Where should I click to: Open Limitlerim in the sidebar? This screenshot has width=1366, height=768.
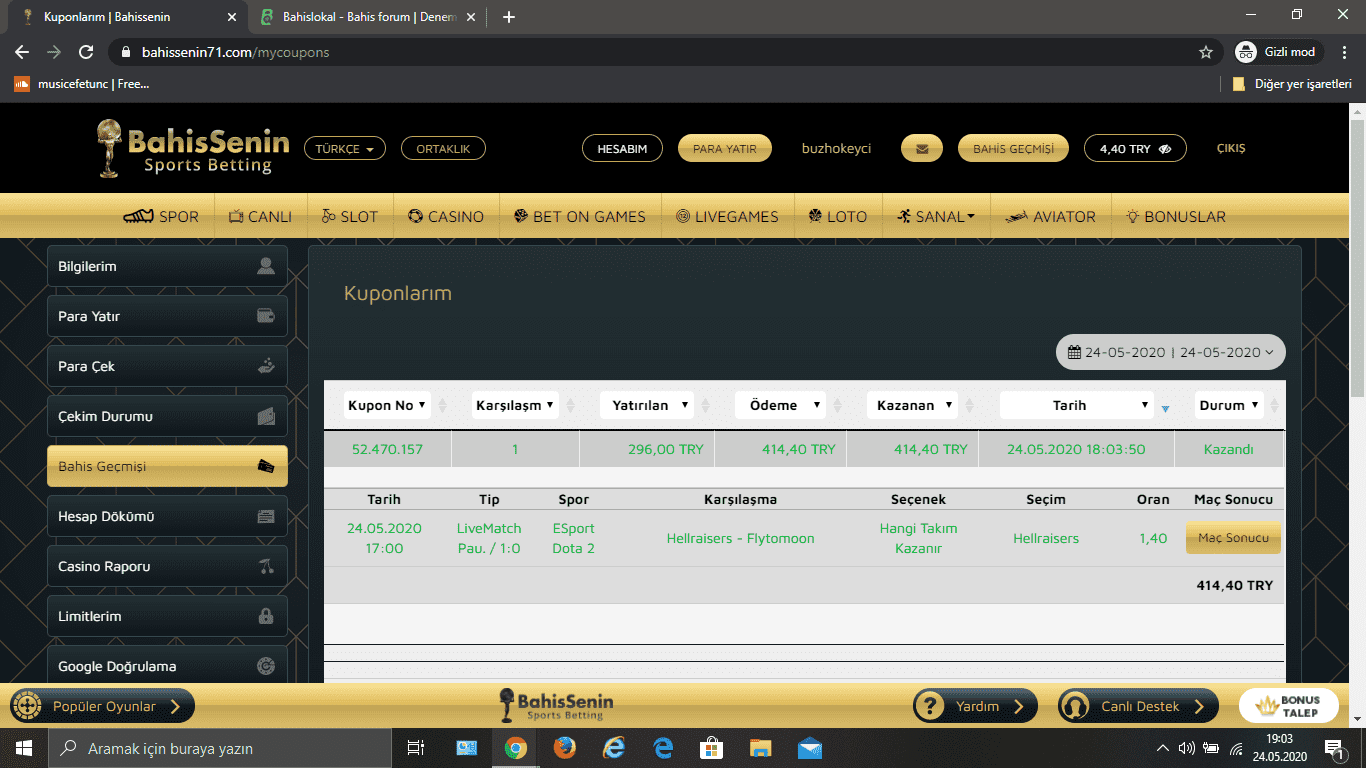point(167,616)
